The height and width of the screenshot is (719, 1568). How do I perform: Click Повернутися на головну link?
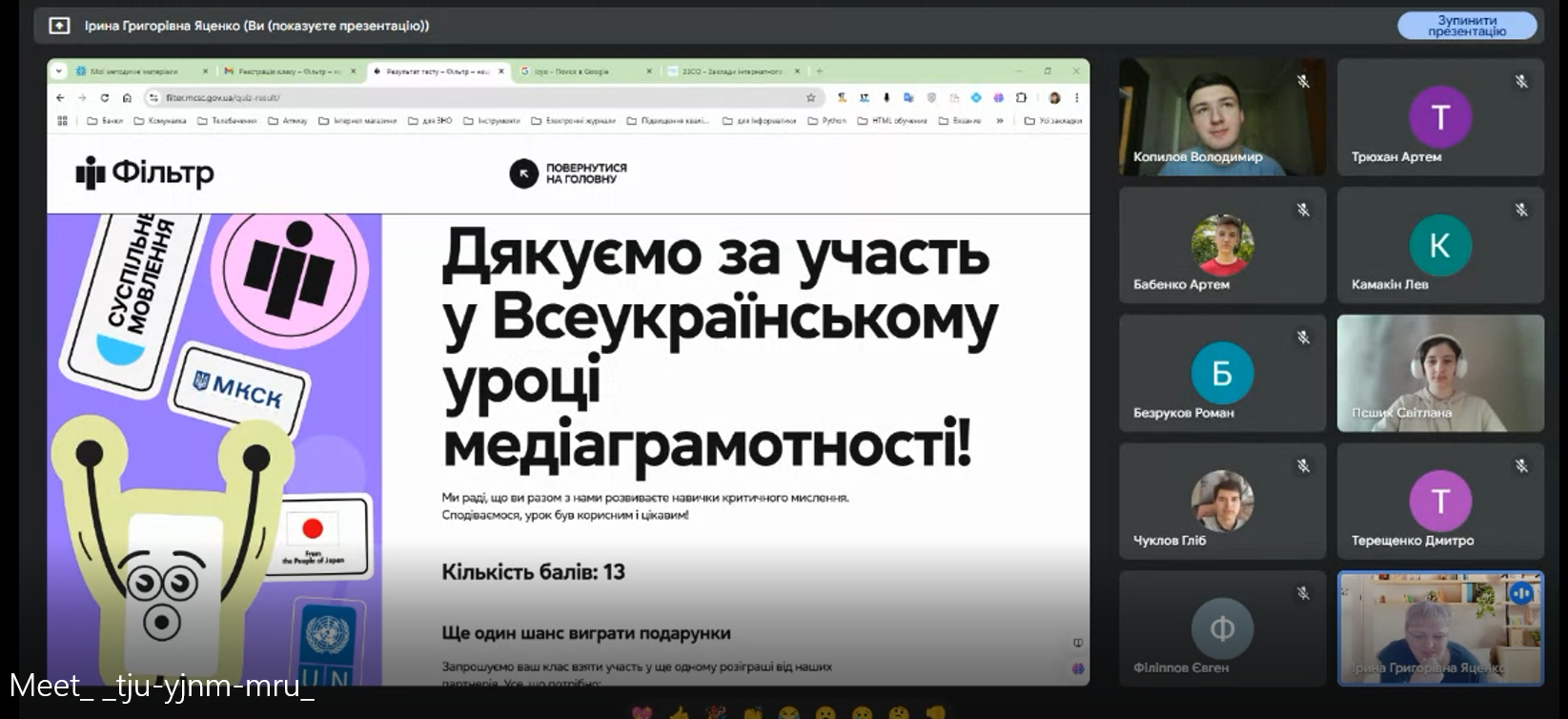click(x=568, y=174)
